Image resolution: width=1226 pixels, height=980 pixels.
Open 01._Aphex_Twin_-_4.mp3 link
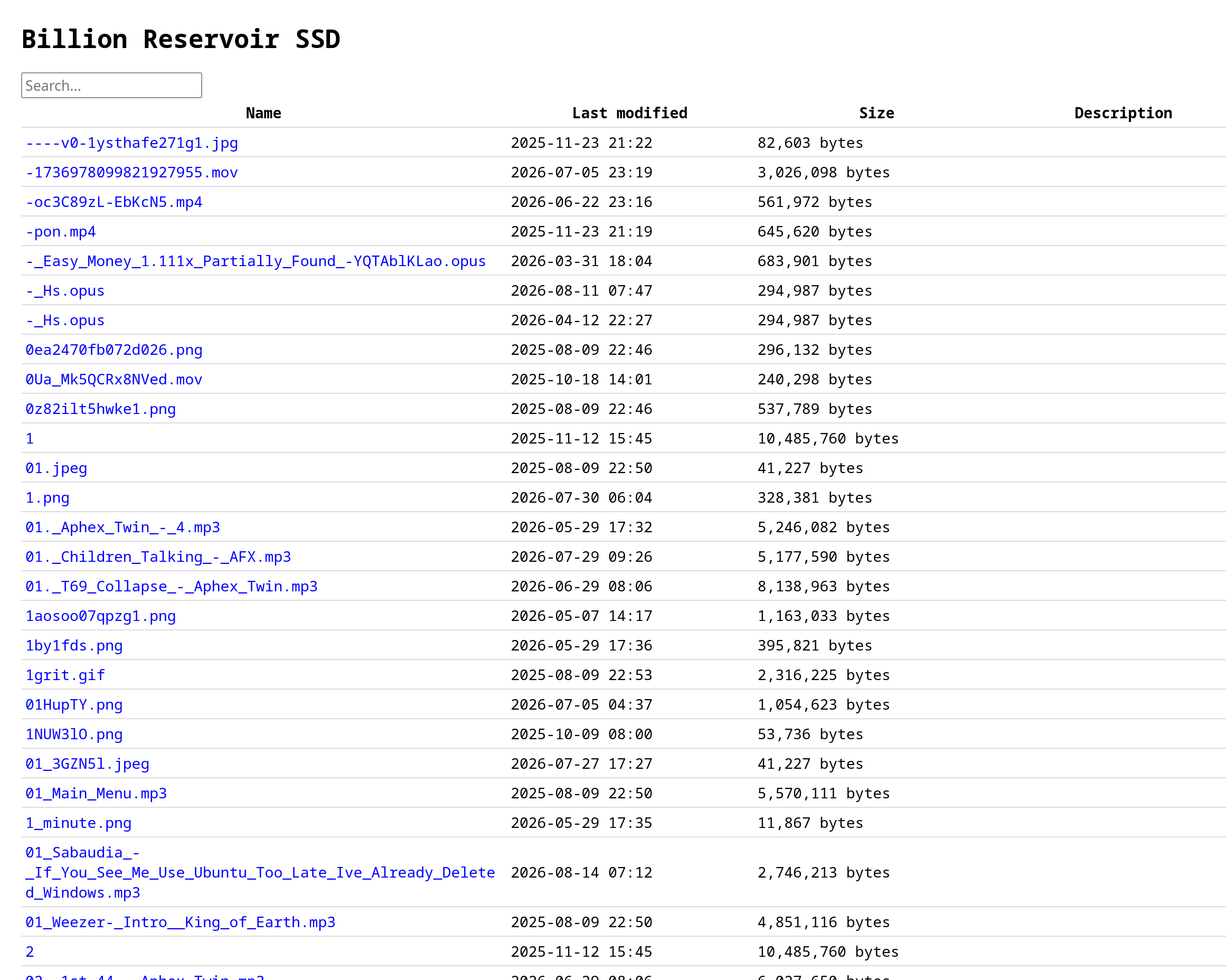pos(123,527)
